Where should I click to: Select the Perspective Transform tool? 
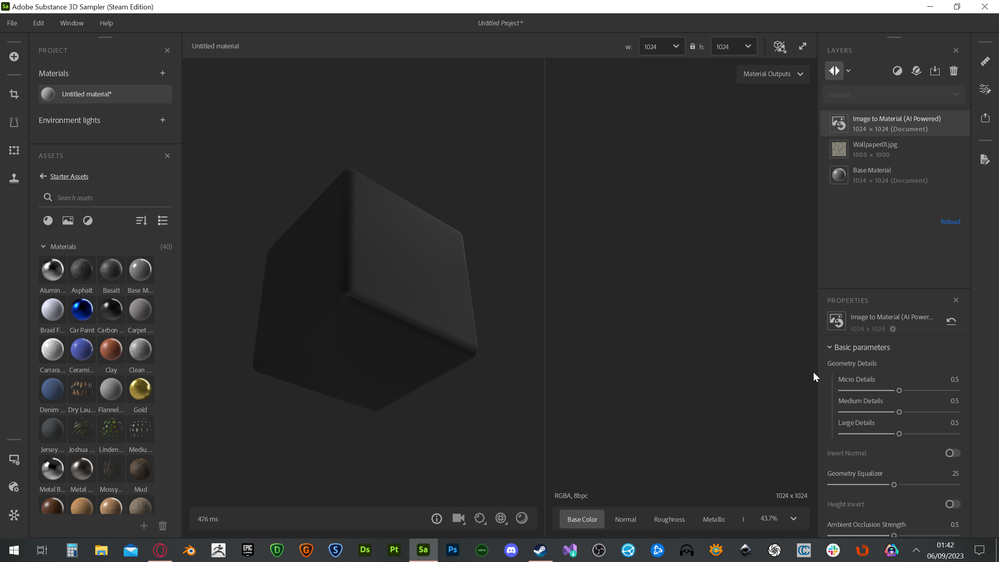coord(14,122)
